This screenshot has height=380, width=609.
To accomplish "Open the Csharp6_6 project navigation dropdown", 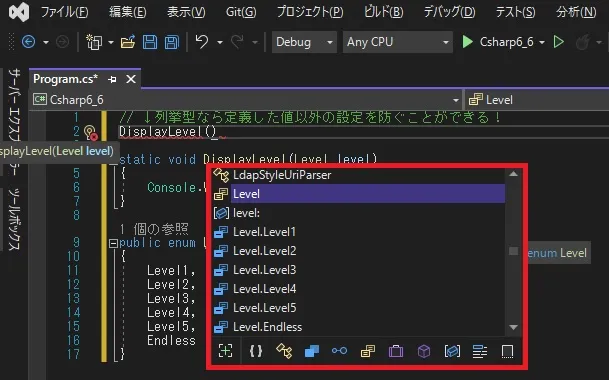I will [246, 100].
